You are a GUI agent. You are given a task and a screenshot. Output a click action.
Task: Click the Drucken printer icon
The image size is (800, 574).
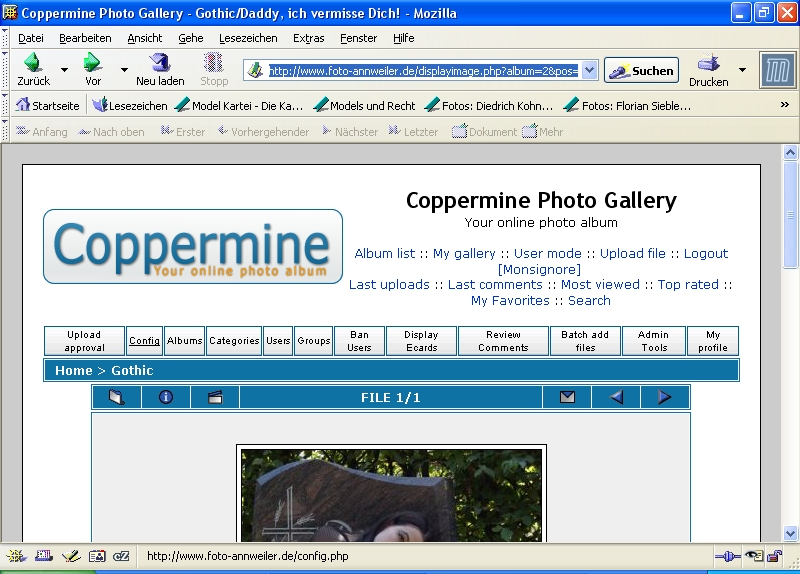pyautogui.click(x=709, y=63)
